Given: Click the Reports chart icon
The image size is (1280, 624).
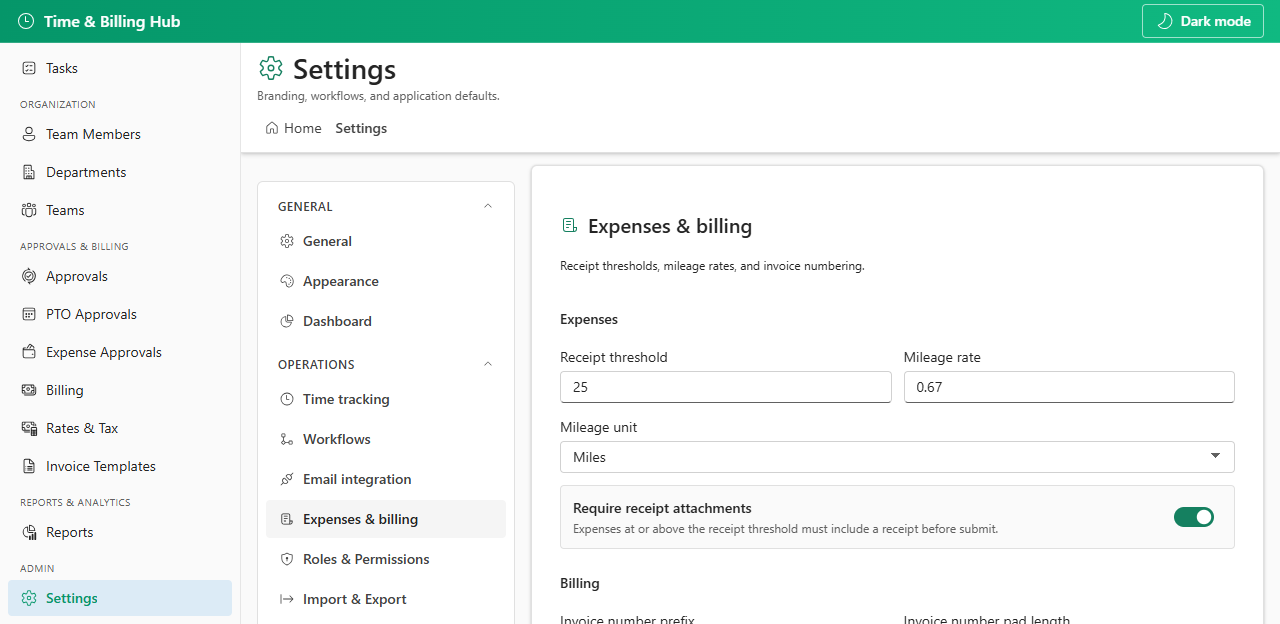Looking at the screenshot, I should tap(29, 532).
